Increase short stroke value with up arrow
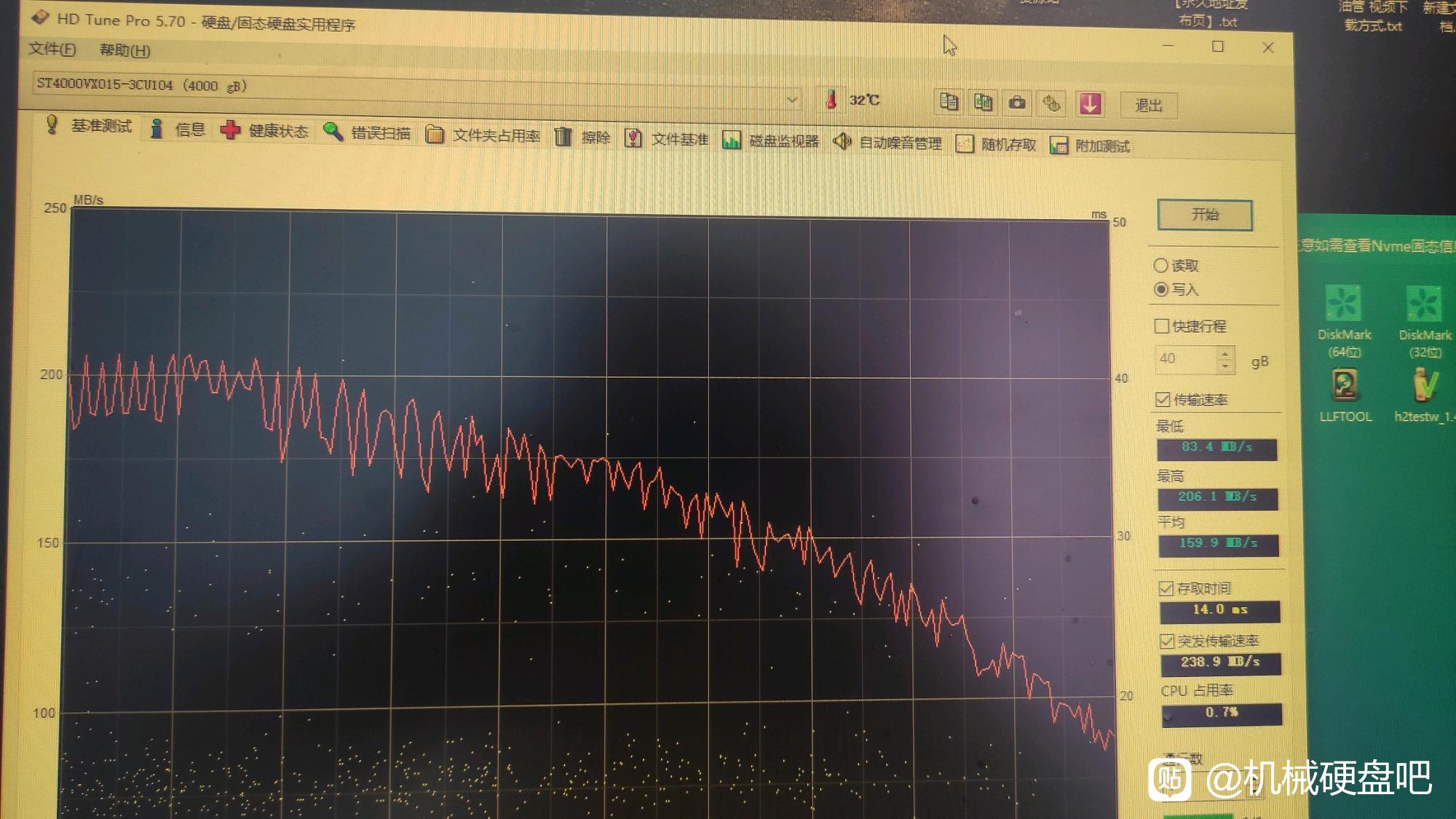The width and height of the screenshot is (1456, 819). 1225,353
